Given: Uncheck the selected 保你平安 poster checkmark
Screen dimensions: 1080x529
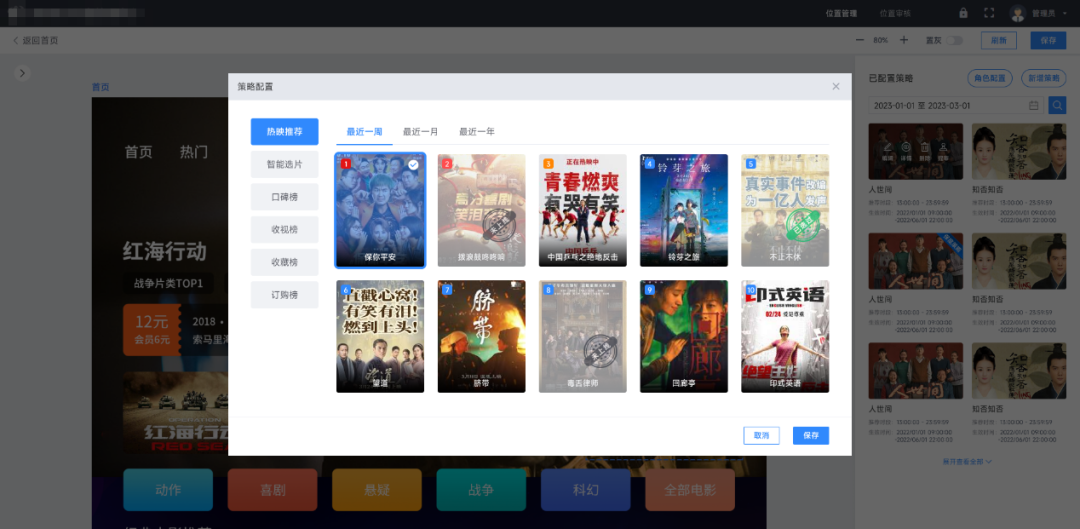Looking at the screenshot, I should pyautogui.click(x=413, y=165).
